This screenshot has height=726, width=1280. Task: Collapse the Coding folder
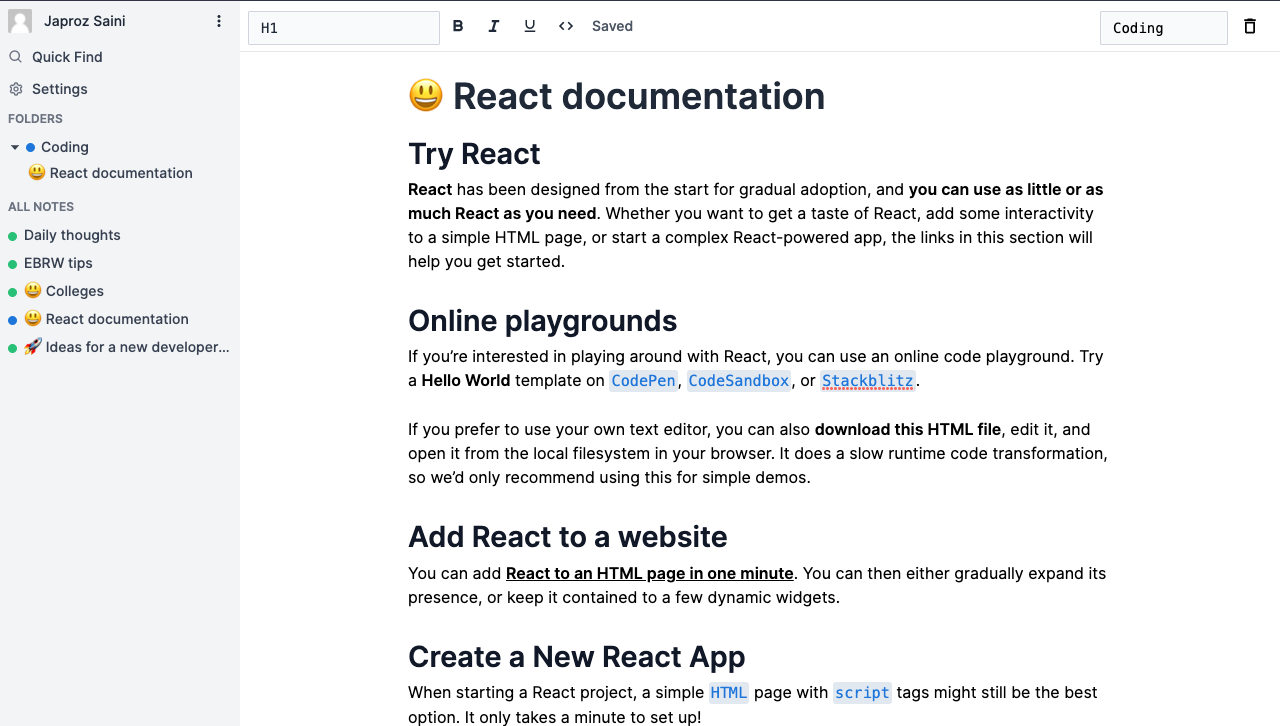(x=15, y=147)
